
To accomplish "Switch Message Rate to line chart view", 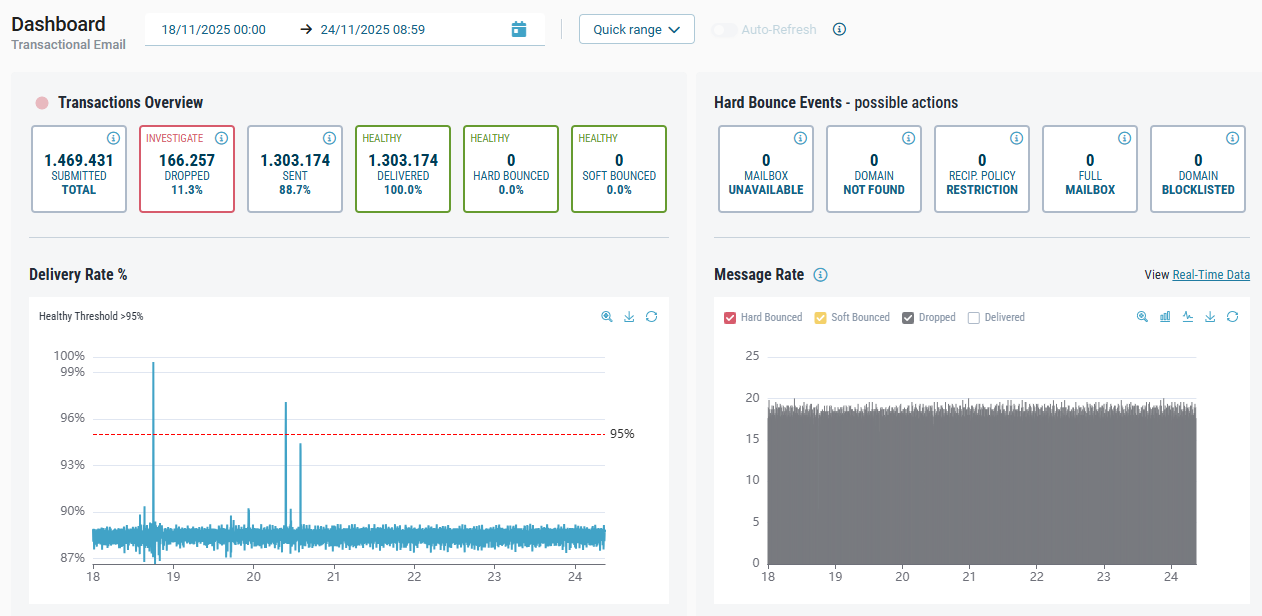I will coord(1188,317).
